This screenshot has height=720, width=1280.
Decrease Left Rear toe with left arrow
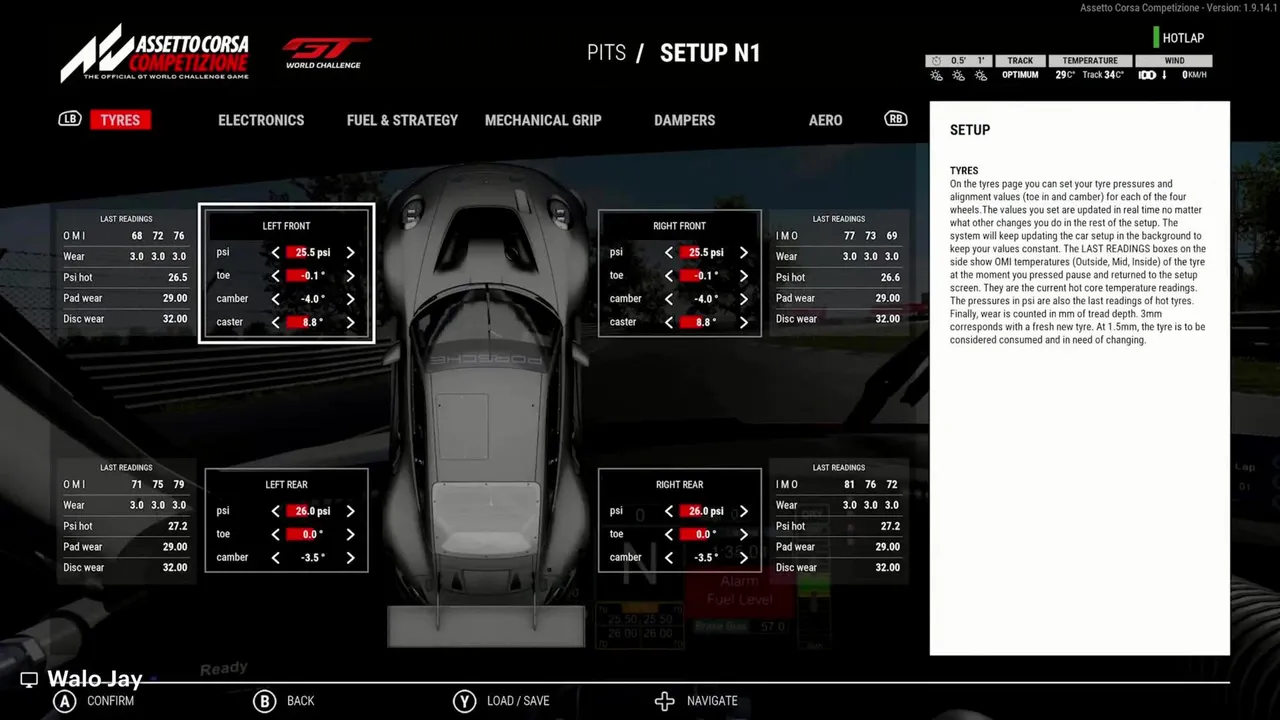tap(275, 534)
